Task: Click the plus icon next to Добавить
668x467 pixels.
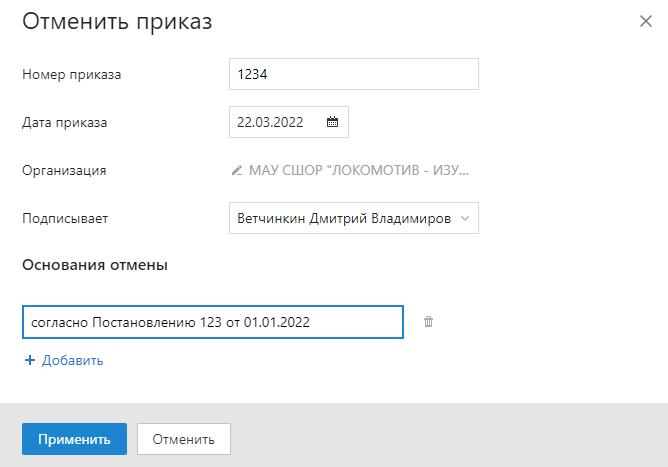Action: tap(30, 360)
